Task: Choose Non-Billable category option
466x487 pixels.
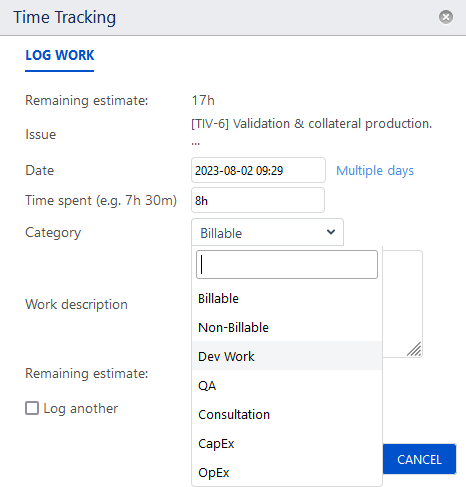Action: pyautogui.click(x=287, y=327)
